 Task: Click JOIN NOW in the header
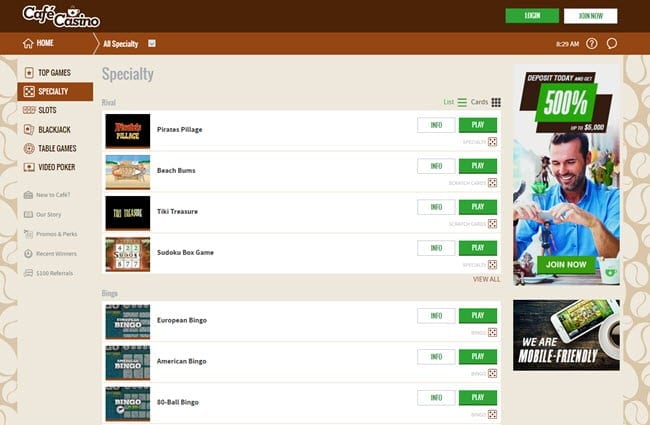(x=590, y=16)
